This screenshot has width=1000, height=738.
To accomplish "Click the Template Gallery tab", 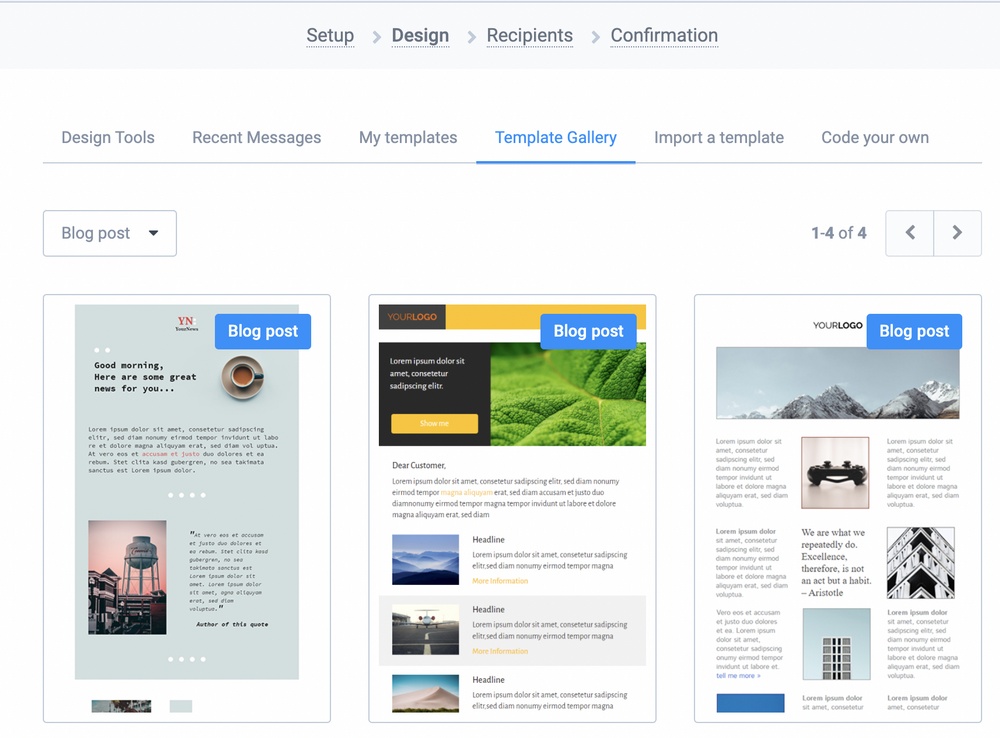I will click(555, 138).
